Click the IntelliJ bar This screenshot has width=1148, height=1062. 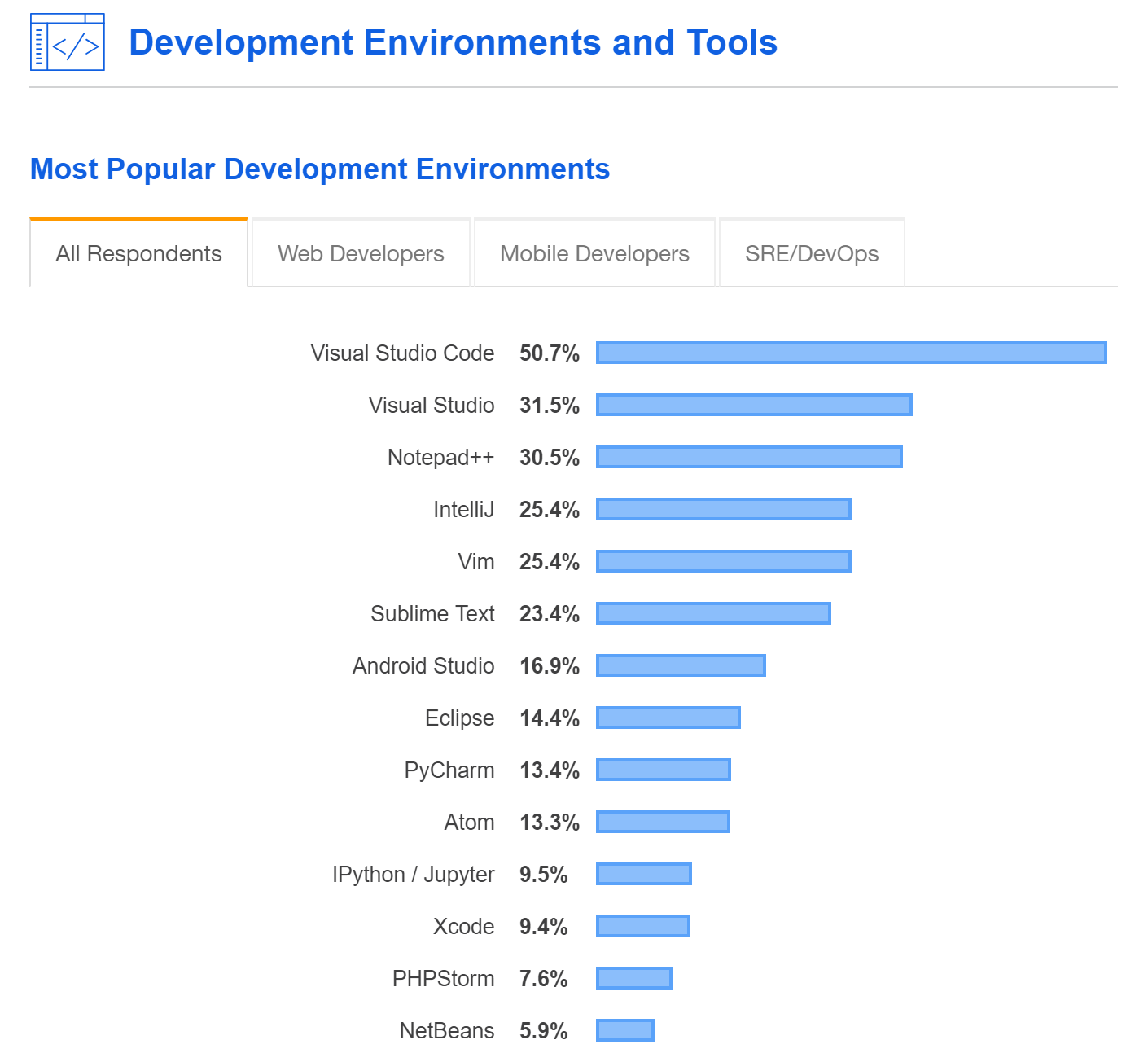coord(724,509)
